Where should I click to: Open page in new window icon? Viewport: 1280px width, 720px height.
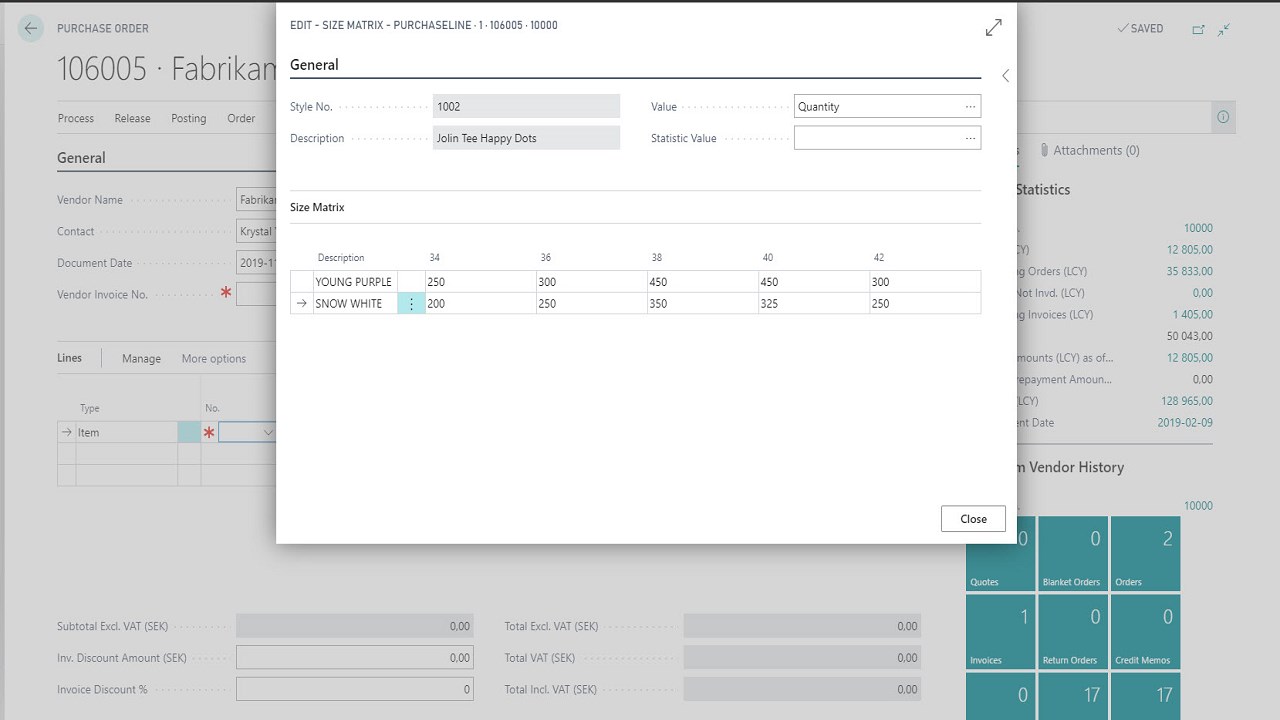tap(1198, 30)
